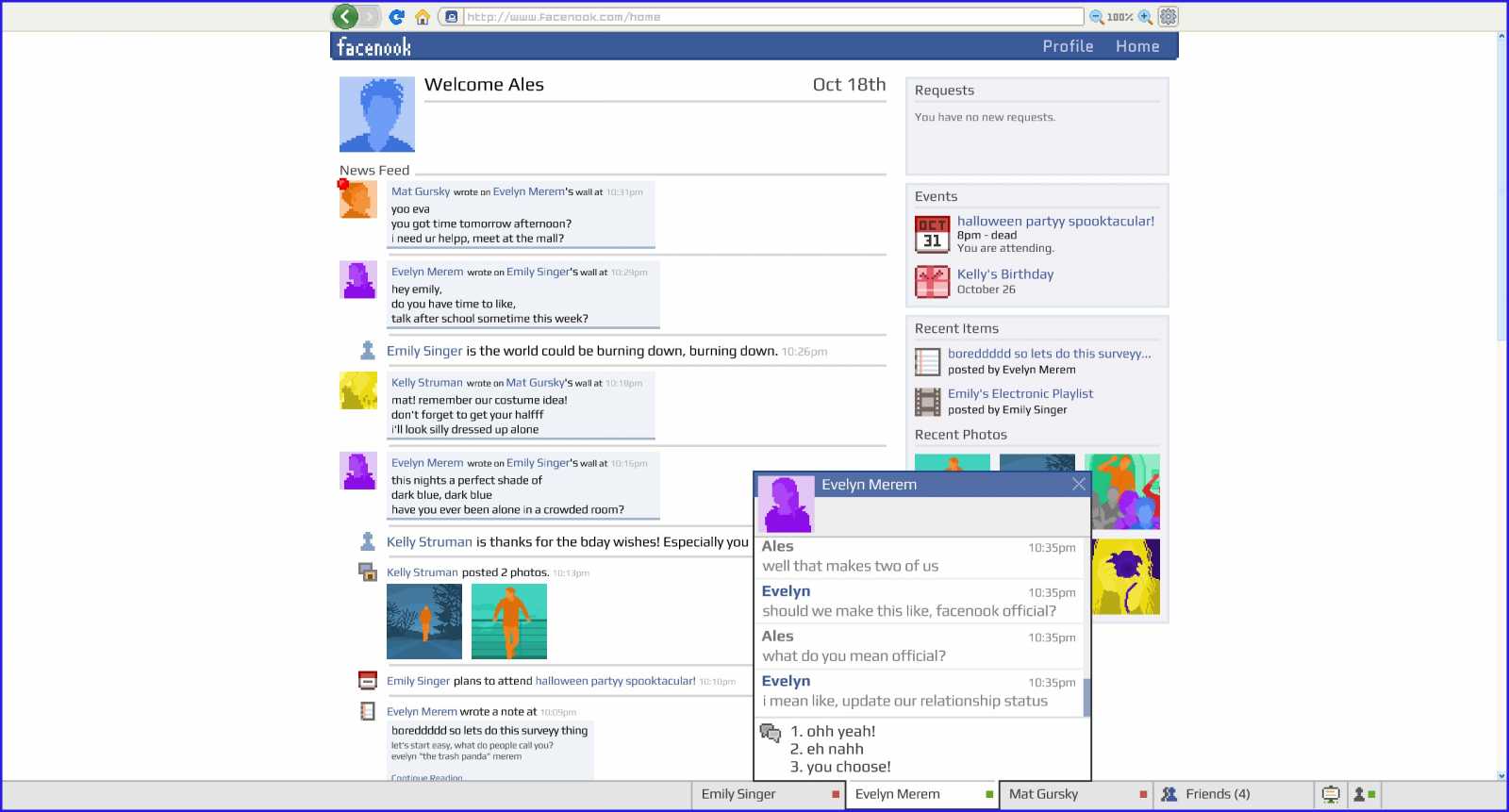Click the Oct 31 calendar event icon
The width and height of the screenshot is (1509, 812).
[932, 234]
